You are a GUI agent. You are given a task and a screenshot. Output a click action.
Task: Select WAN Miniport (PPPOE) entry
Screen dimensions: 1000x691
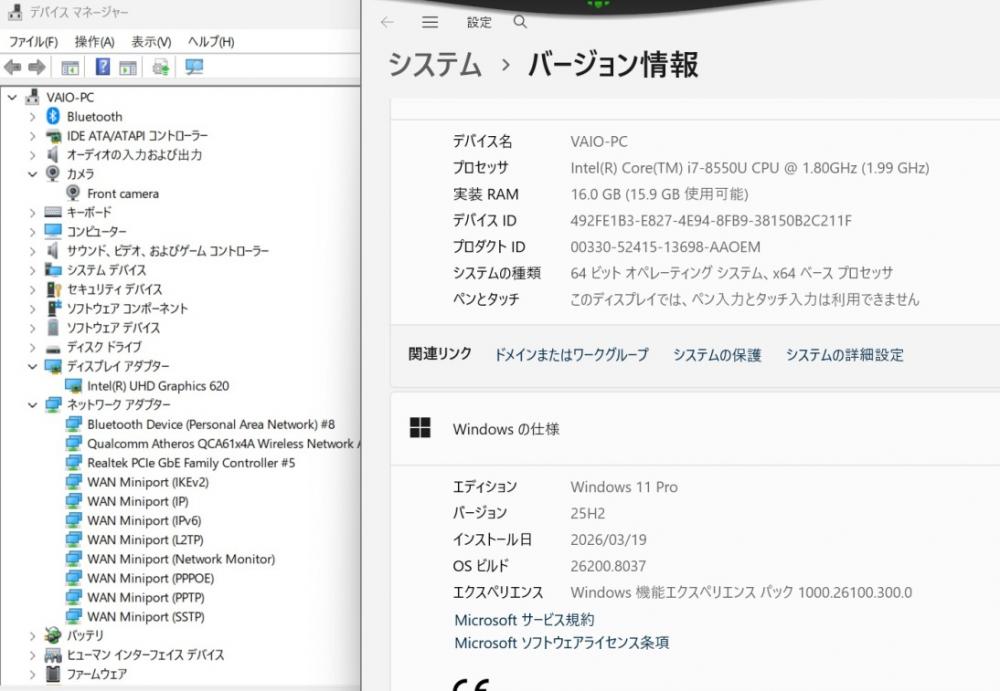point(151,578)
